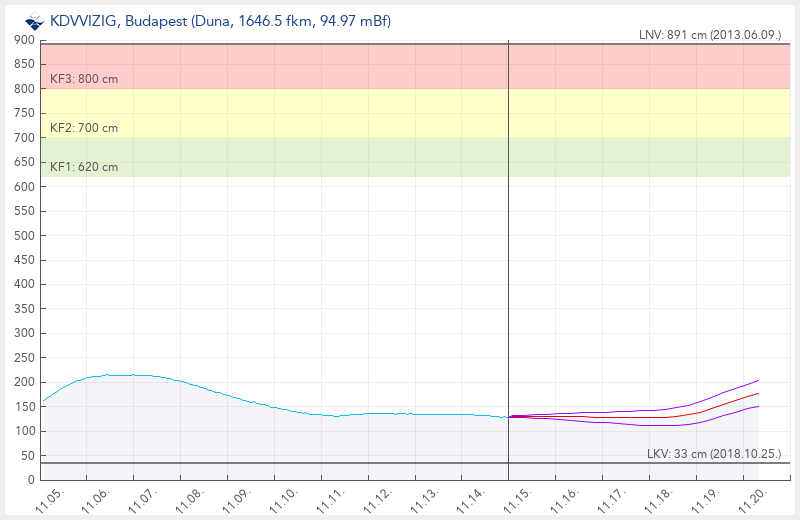The image size is (800, 520).
Task: Click the 200 value on the y-axis
Action: click(x=25, y=382)
